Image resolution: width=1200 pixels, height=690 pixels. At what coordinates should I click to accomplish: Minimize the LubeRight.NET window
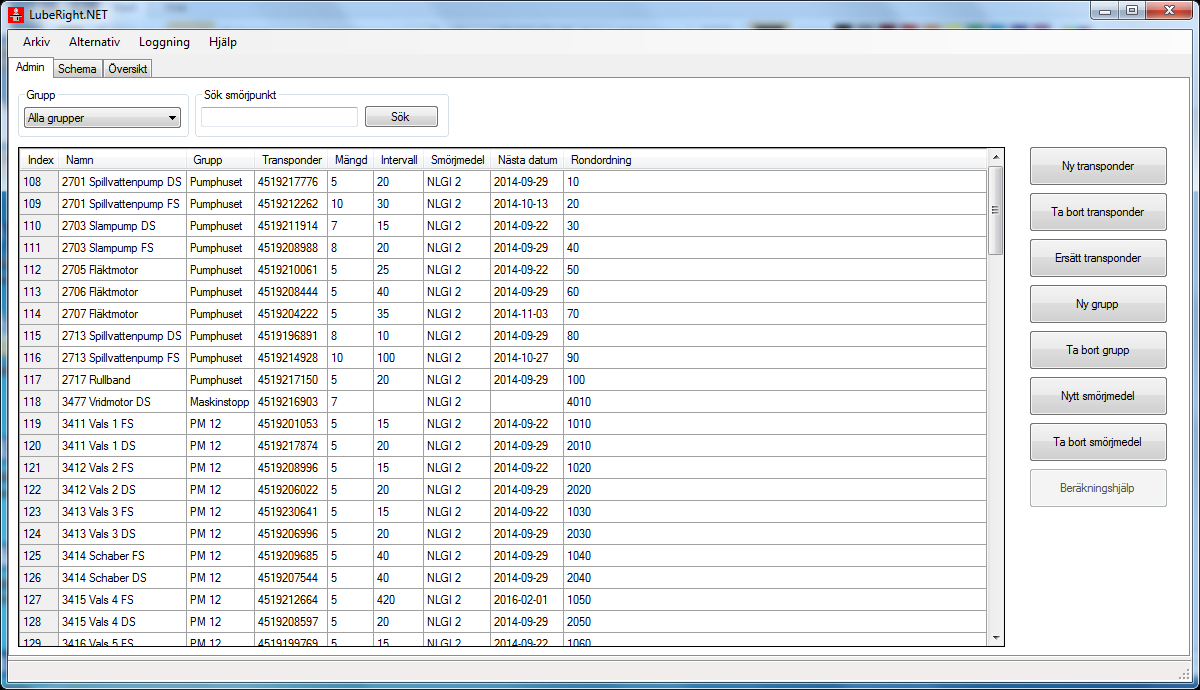[1105, 10]
